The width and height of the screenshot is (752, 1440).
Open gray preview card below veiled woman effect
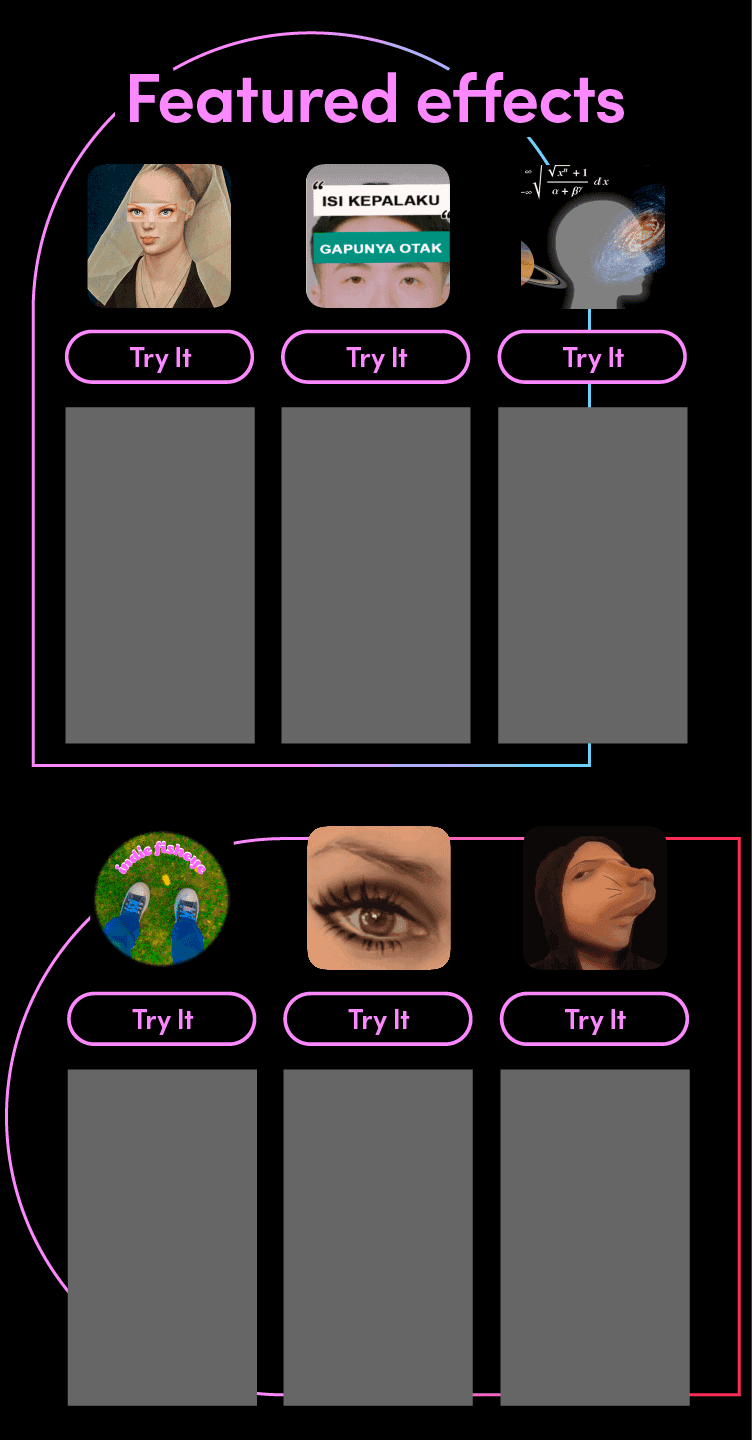(160, 575)
